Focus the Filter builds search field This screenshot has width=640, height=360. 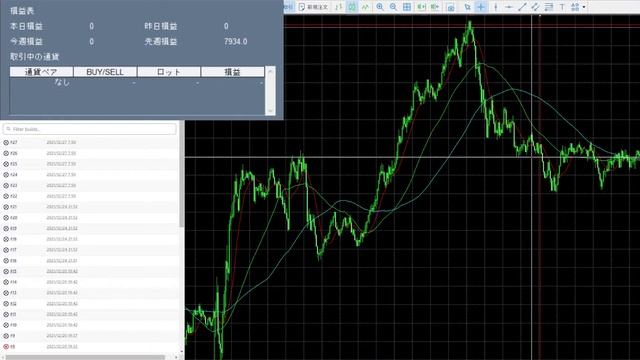tap(89, 129)
